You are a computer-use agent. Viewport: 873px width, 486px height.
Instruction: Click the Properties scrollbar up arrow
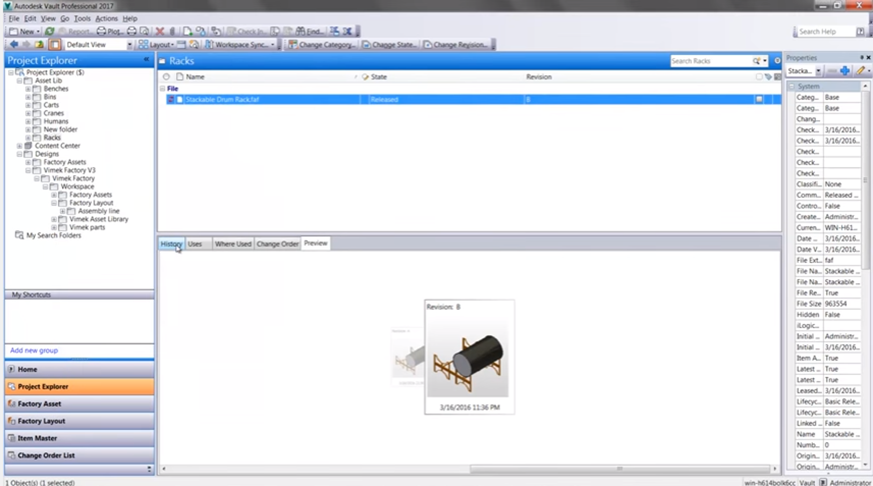(865, 86)
